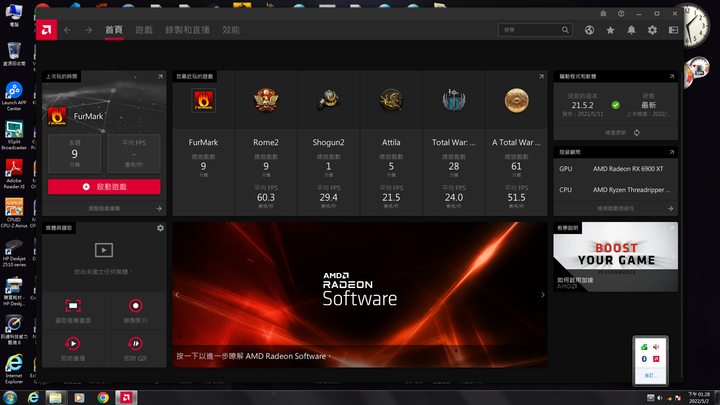Open Recycle Bin on desktop
This screenshot has height=405, width=720.
coord(14,54)
